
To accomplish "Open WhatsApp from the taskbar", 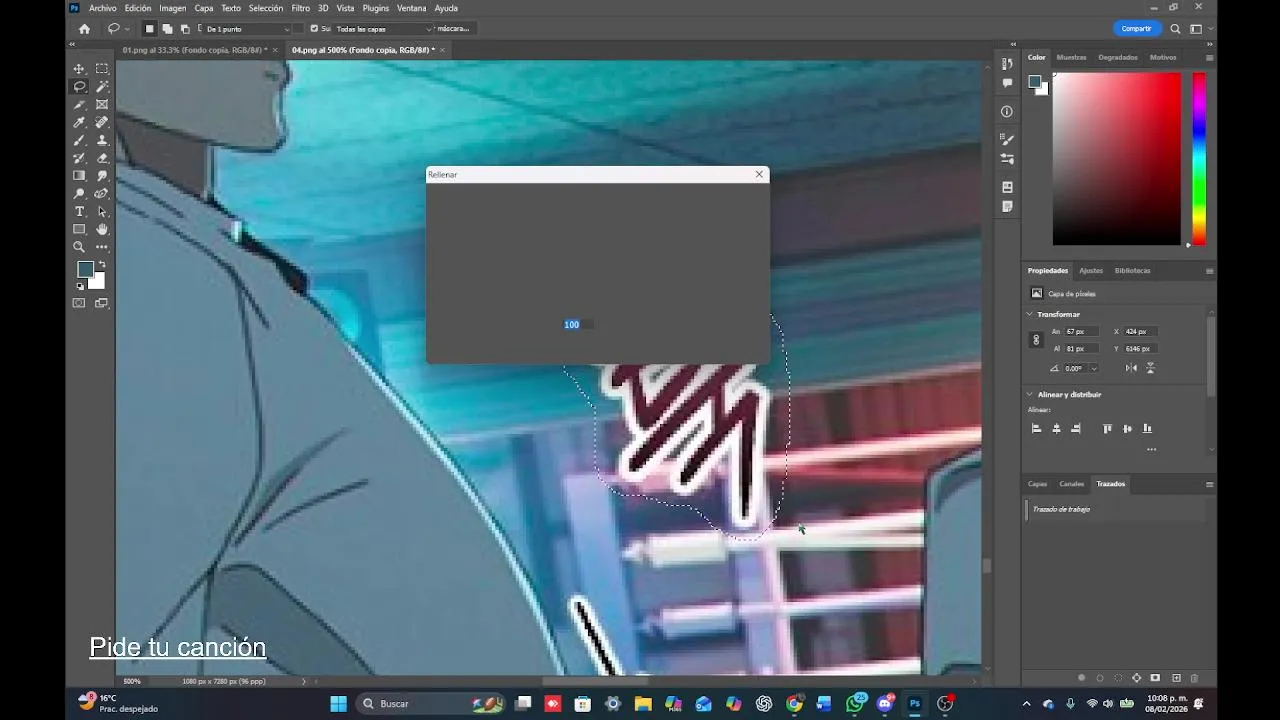I will [x=854, y=704].
